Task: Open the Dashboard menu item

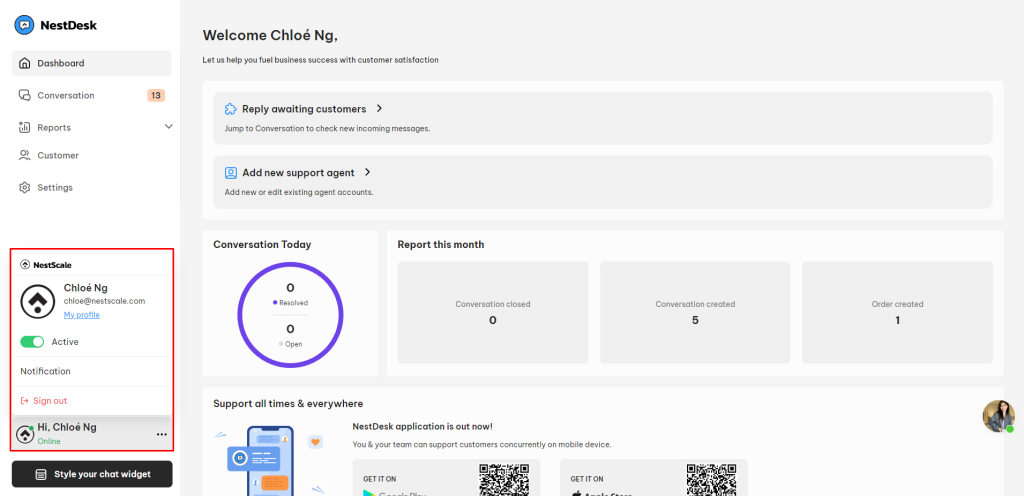Action: [91, 63]
